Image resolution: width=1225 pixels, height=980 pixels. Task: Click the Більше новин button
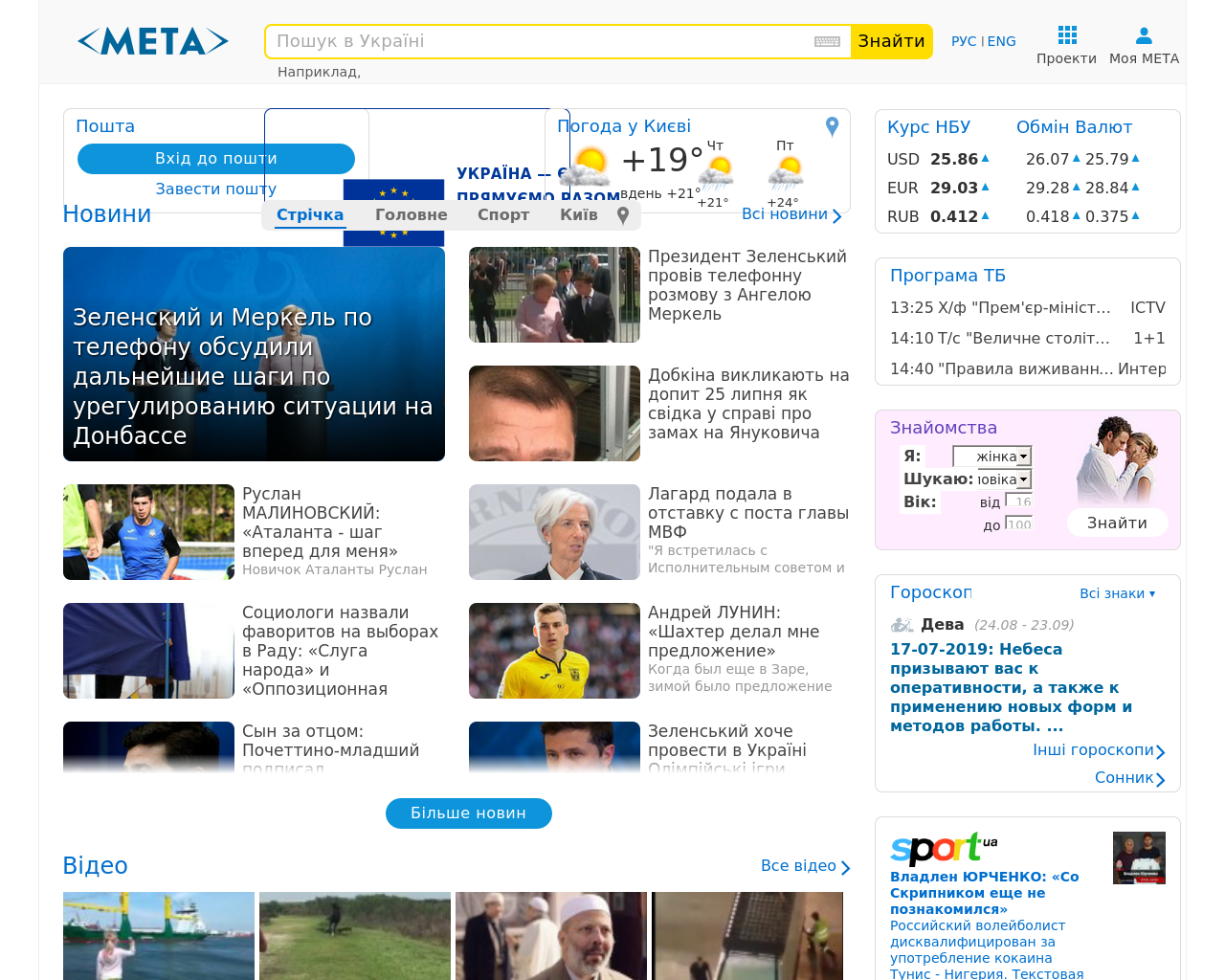coord(468,813)
